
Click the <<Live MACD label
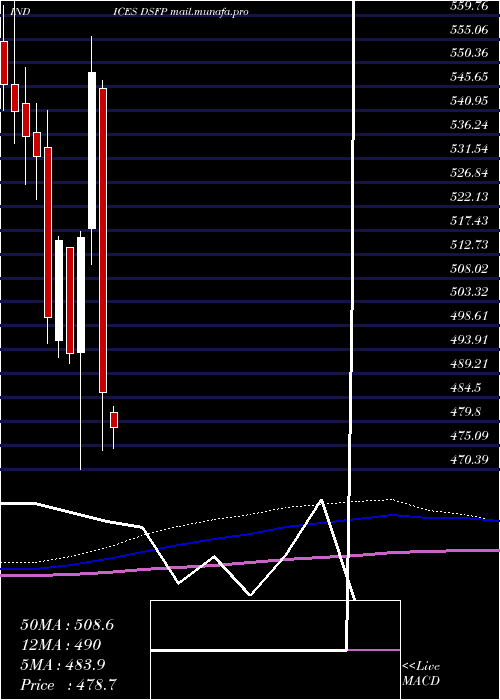(421, 674)
